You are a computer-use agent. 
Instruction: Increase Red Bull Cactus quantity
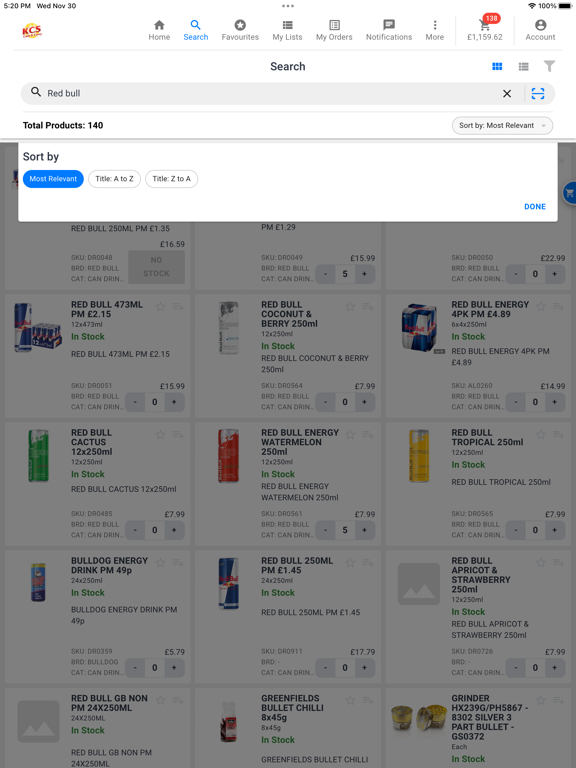[x=174, y=530]
